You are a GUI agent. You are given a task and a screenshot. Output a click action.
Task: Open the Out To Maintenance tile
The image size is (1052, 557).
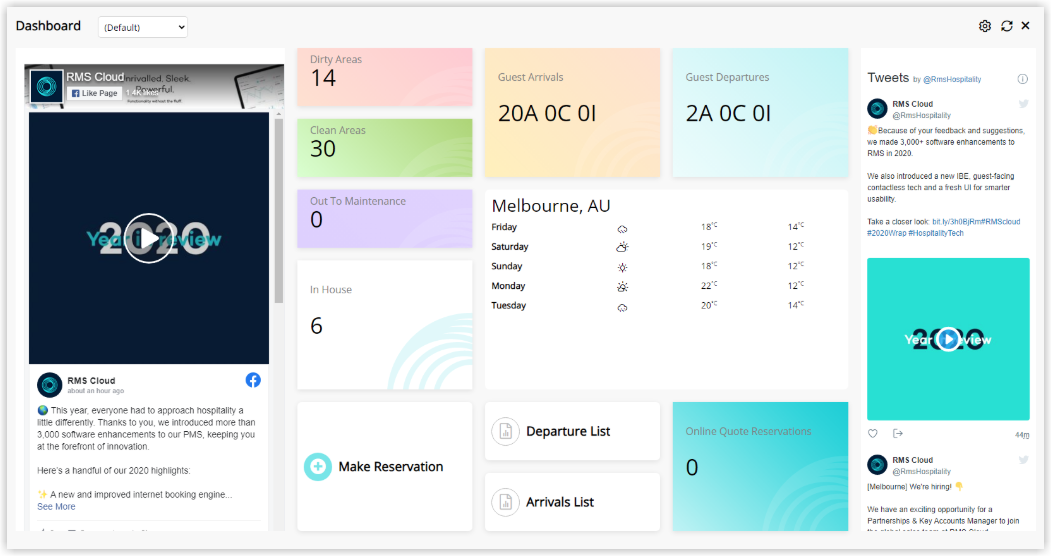[x=384, y=219]
